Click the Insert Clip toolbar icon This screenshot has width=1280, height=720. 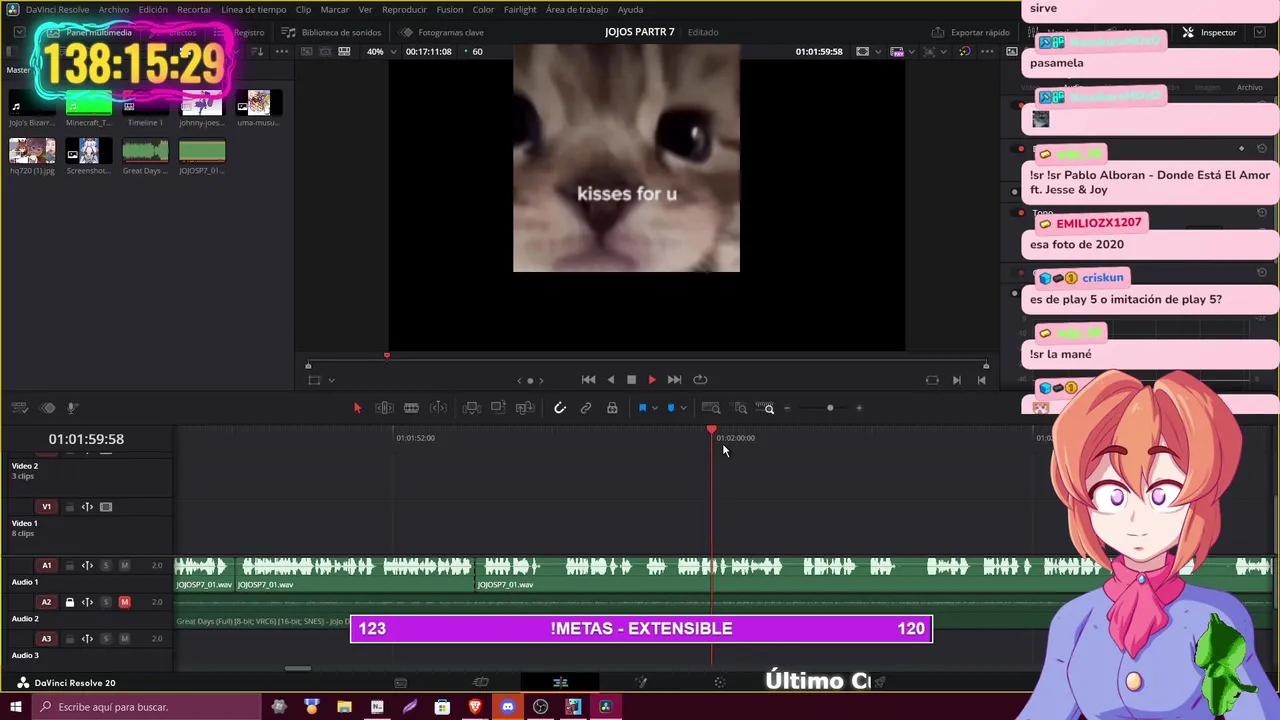tap(472, 408)
